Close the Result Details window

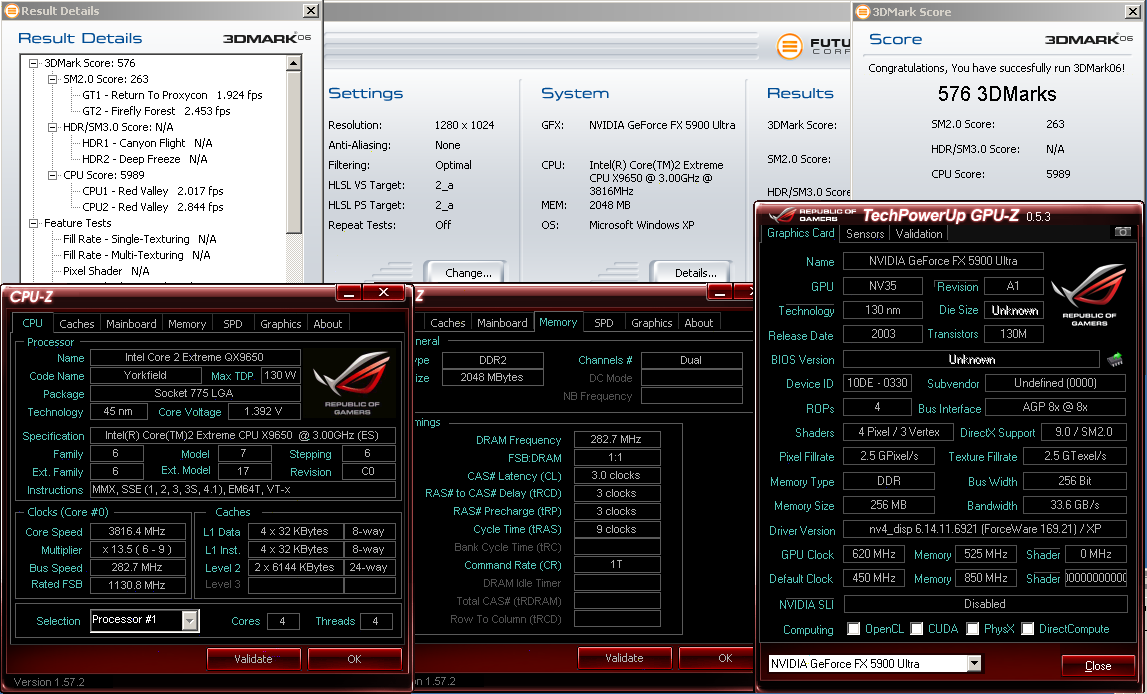[x=311, y=10]
